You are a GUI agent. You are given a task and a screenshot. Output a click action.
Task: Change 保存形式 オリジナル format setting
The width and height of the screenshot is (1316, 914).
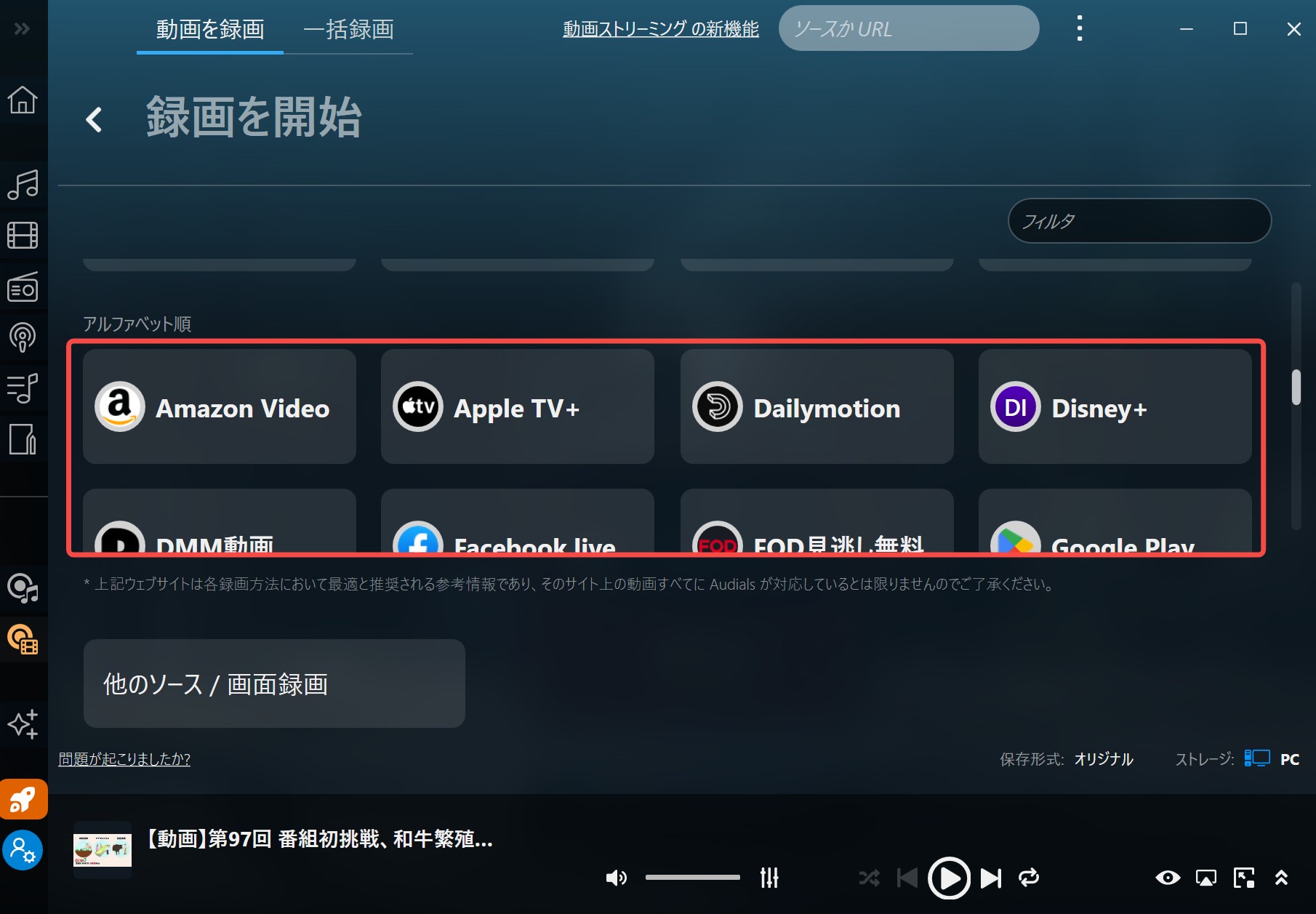click(1104, 759)
